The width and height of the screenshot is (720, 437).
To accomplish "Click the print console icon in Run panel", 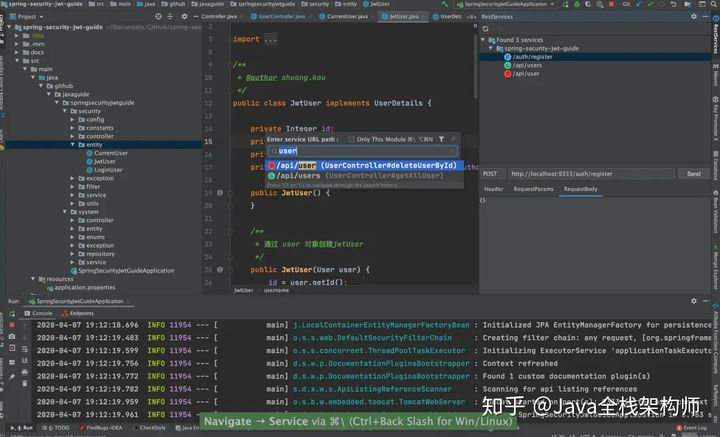I will click(24, 372).
